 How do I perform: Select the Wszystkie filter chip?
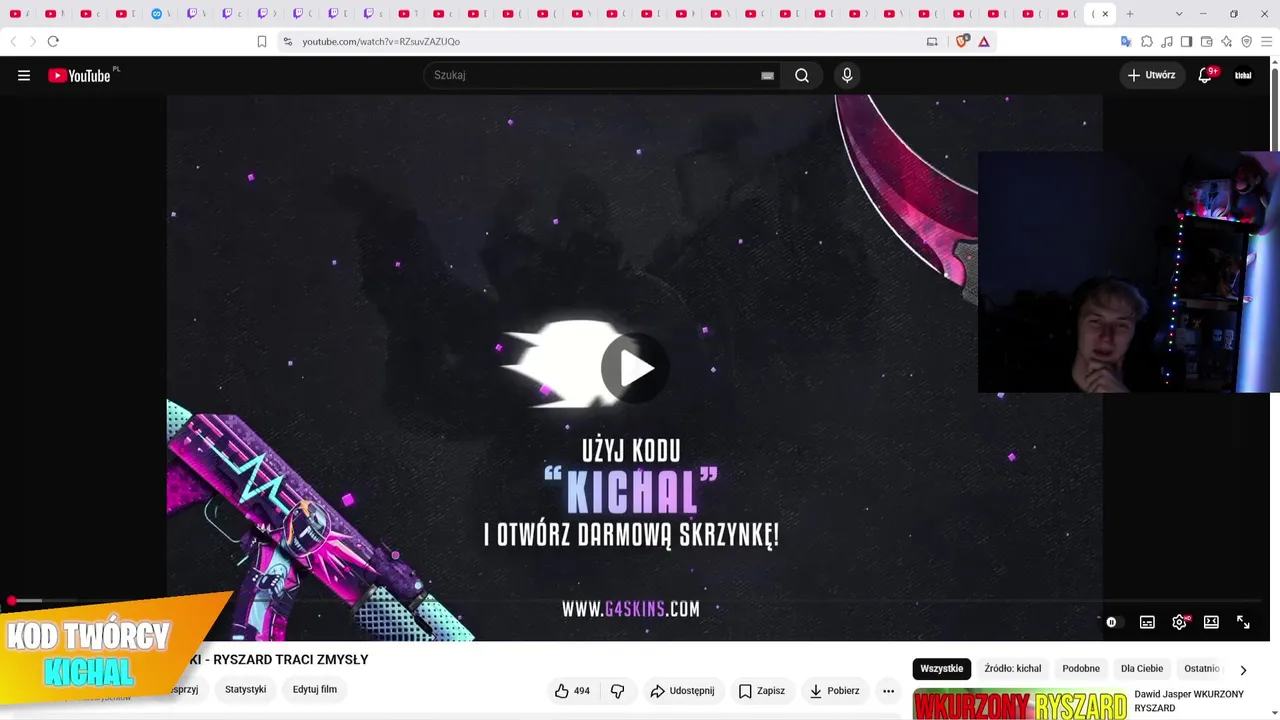[941, 669]
